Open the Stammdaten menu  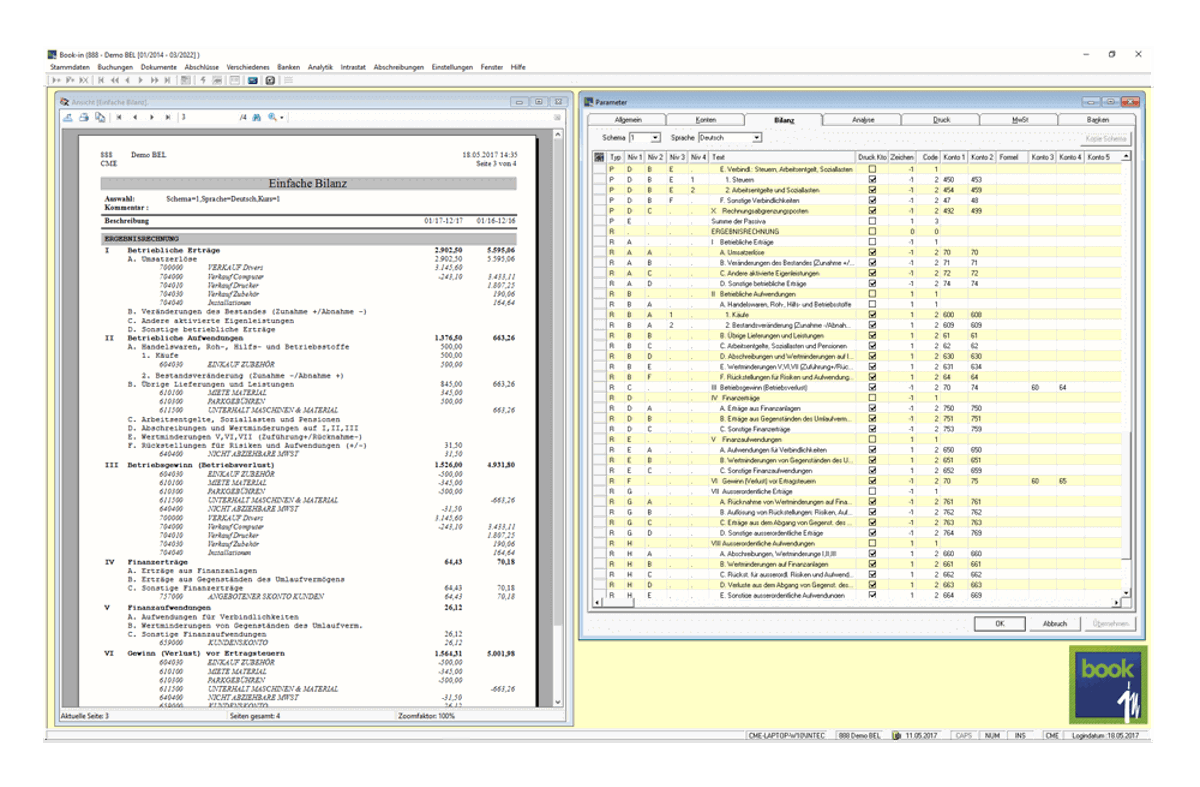coord(70,66)
